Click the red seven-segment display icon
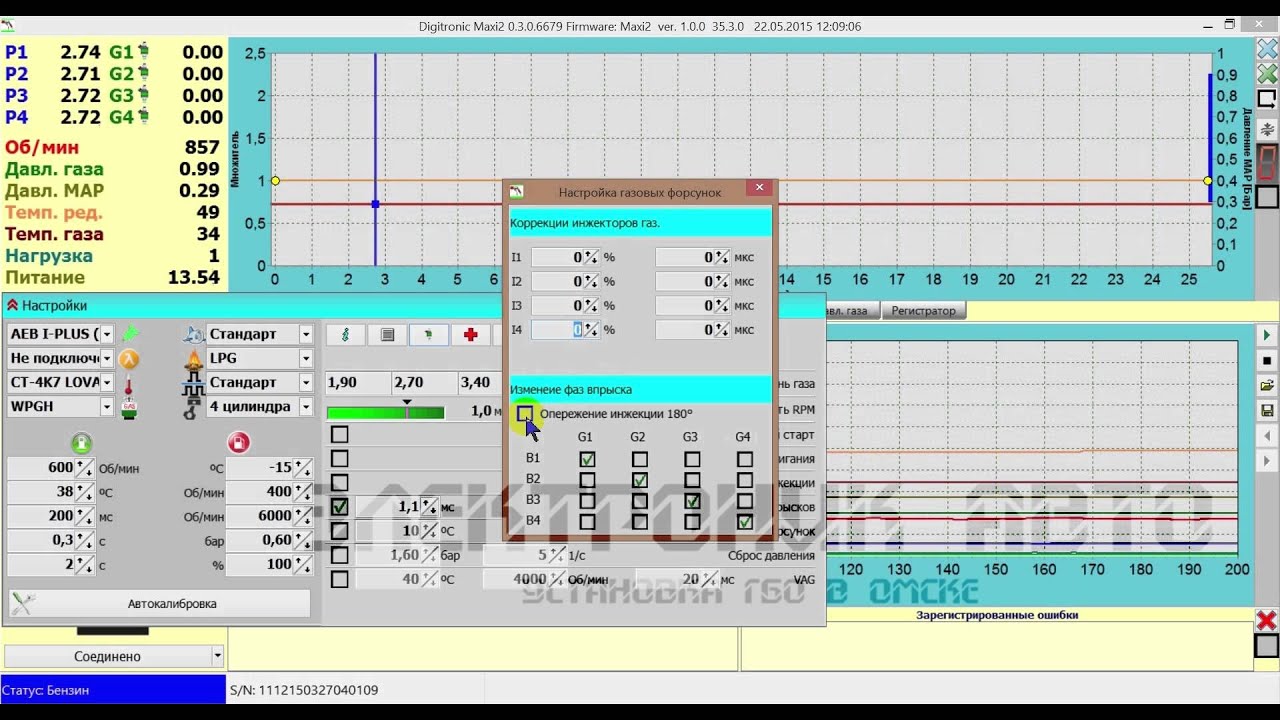The height and width of the screenshot is (720, 1280). tap(1267, 163)
